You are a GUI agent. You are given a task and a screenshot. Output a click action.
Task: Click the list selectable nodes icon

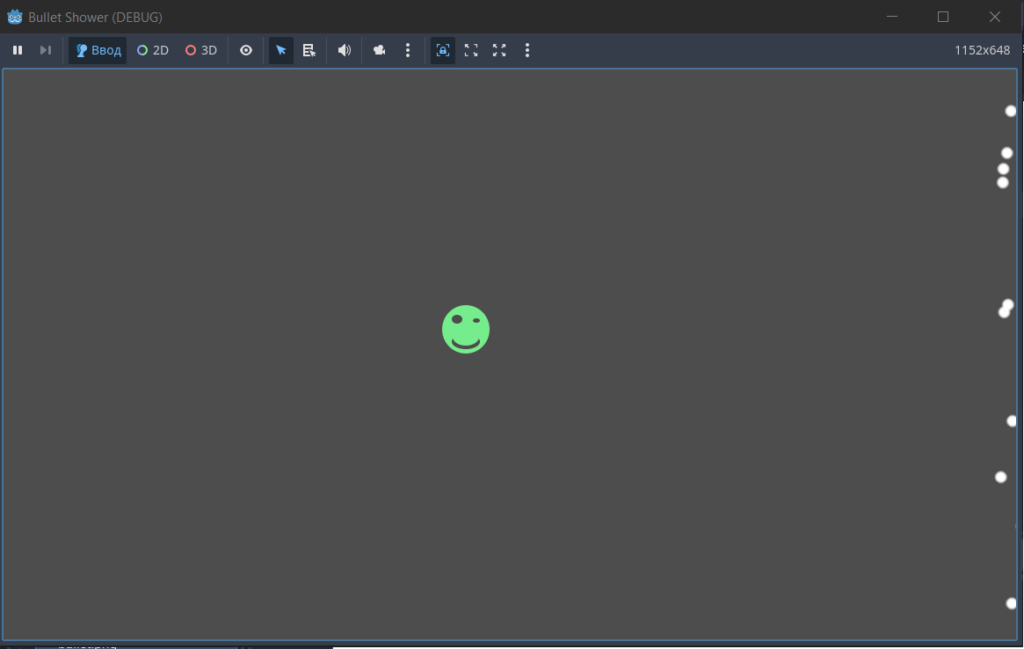click(310, 50)
